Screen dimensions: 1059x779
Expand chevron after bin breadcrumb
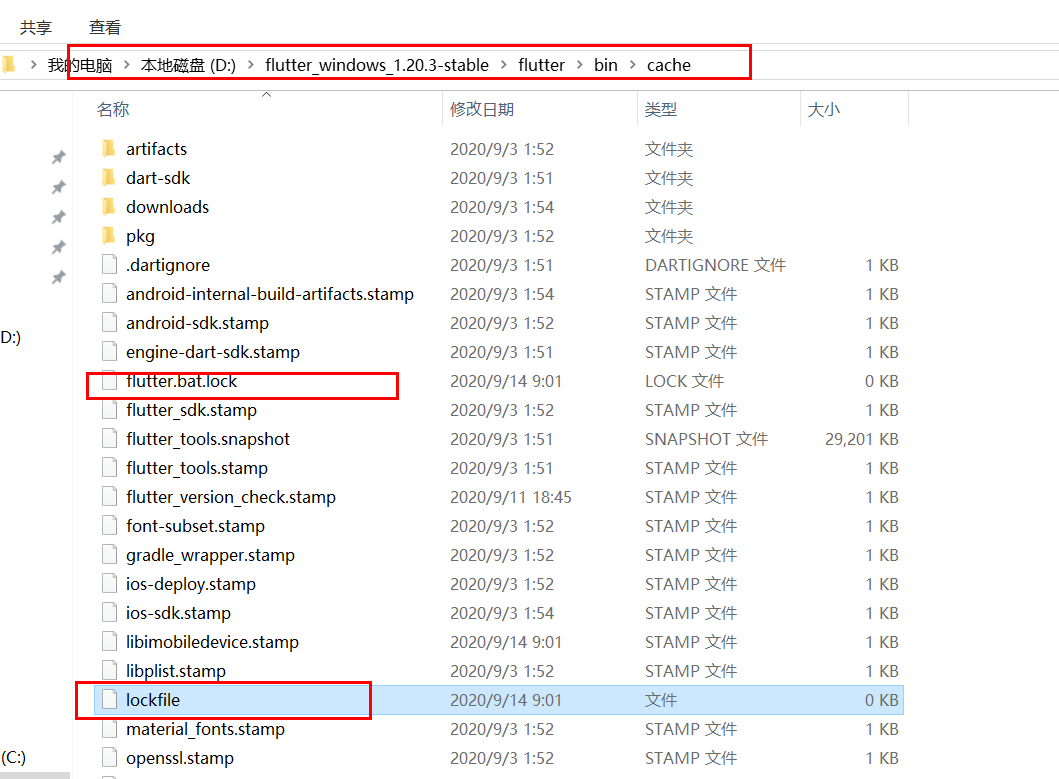click(633, 65)
